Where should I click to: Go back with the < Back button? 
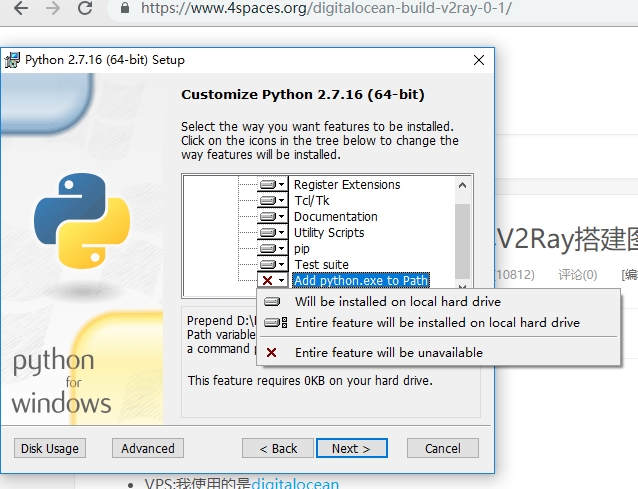tap(278, 448)
